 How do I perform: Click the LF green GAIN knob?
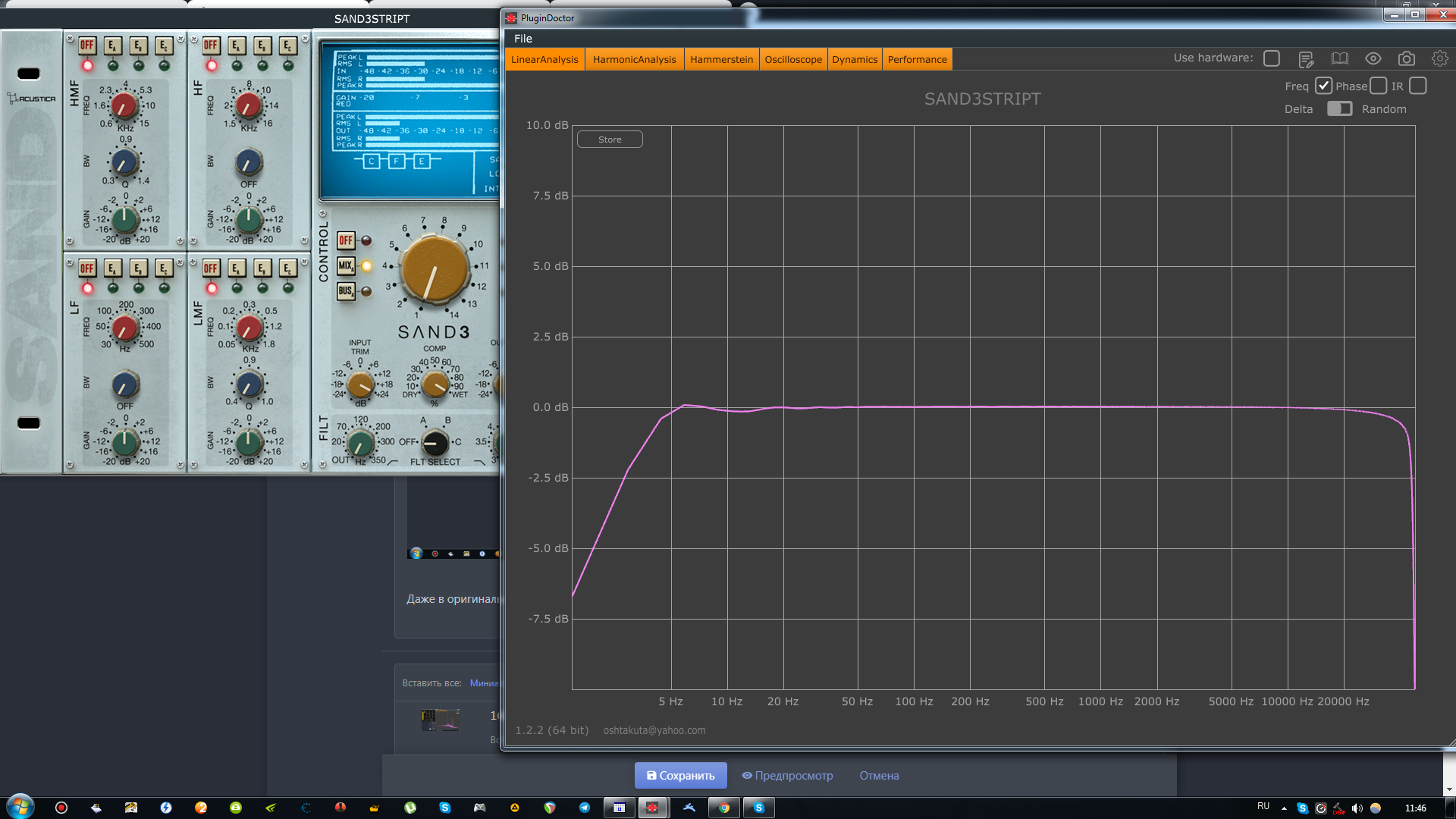pyautogui.click(x=125, y=442)
